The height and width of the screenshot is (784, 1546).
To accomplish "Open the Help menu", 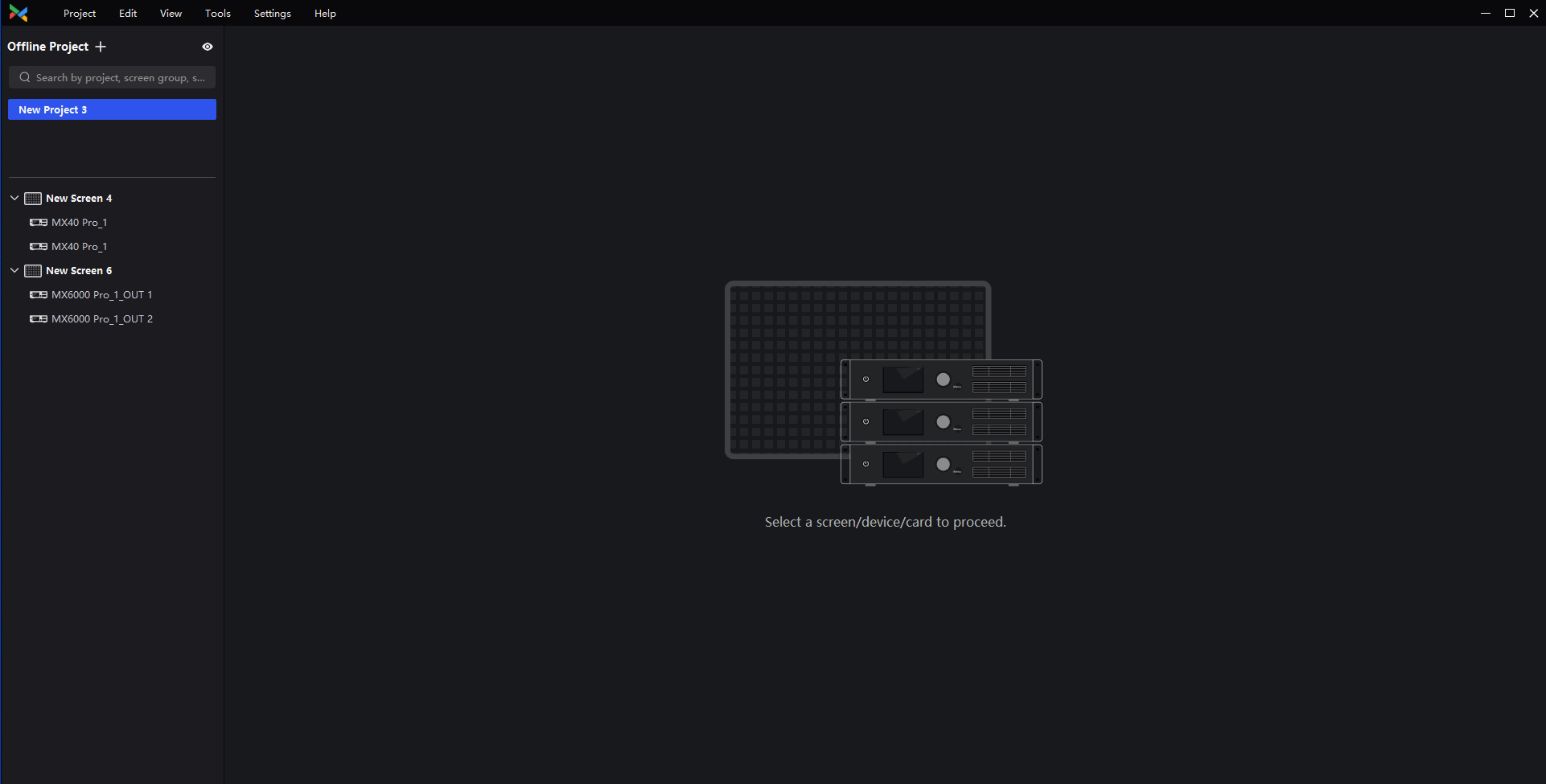I will pyautogui.click(x=325, y=14).
